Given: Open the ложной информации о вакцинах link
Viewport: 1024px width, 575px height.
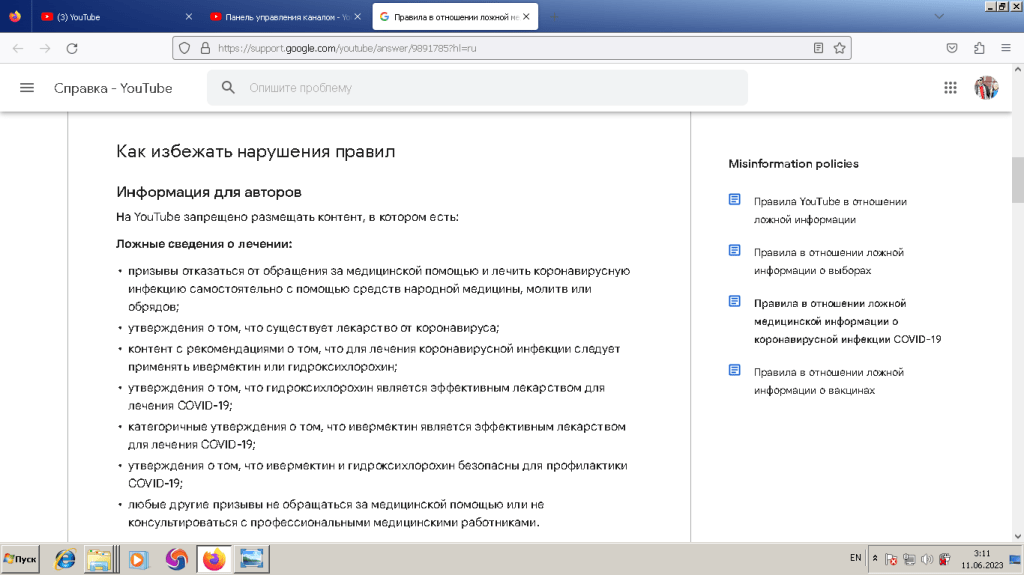Looking at the screenshot, I should [x=827, y=380].
